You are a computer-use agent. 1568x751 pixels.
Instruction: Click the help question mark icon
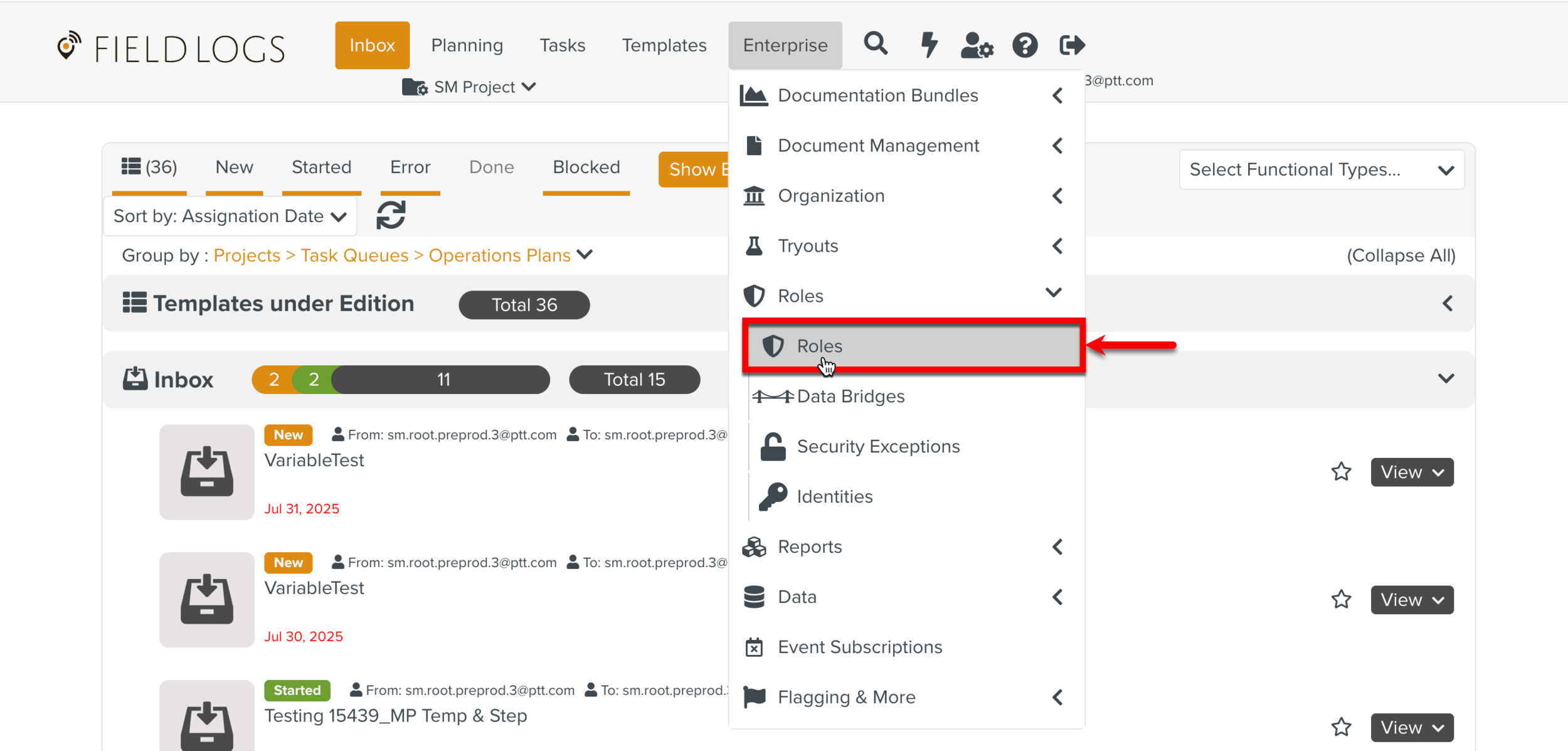1025,45
